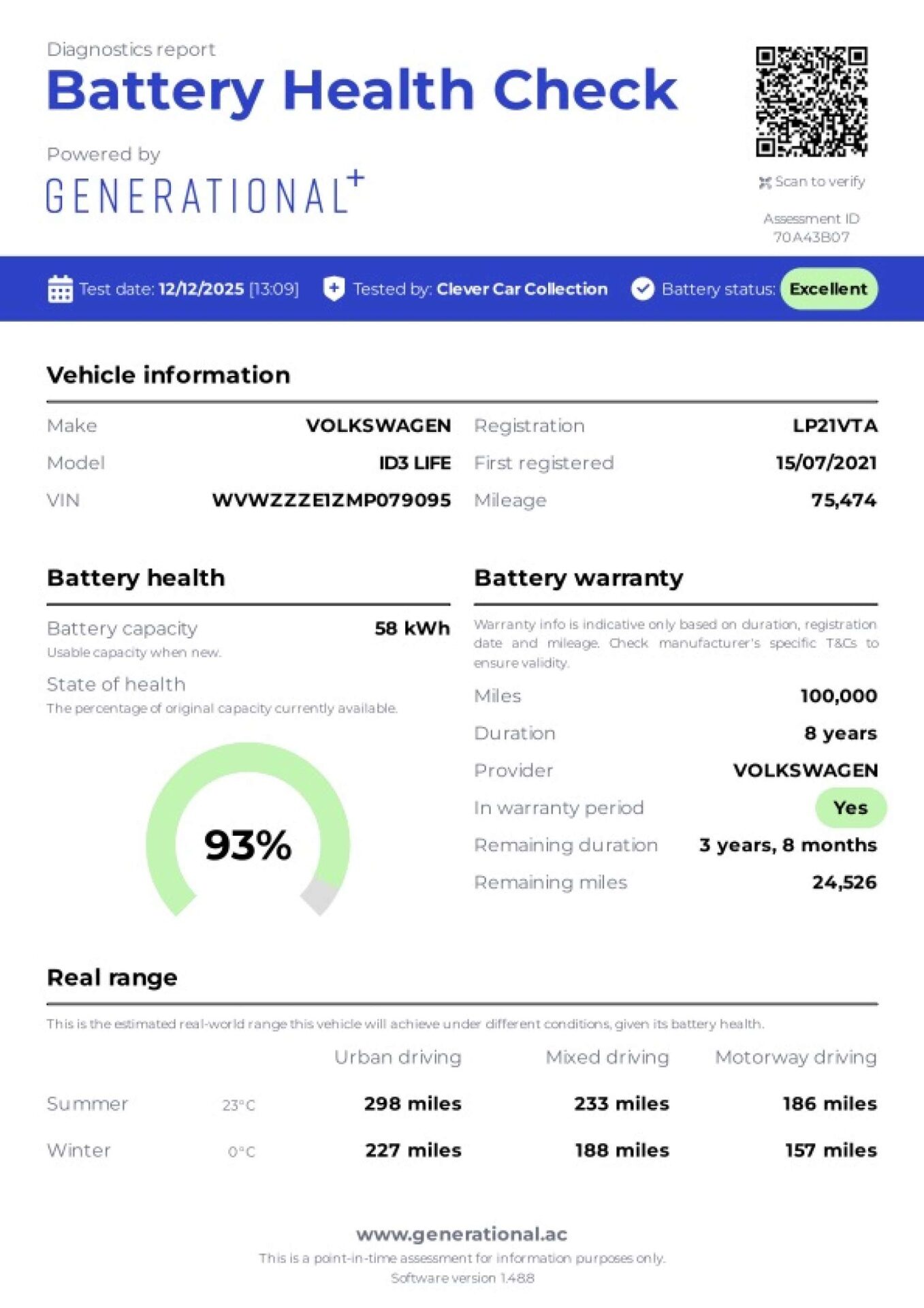Screen dimensions: 924x1308
Task: Click the calendar icon beside Test date
Action: [x=60, y=289]
